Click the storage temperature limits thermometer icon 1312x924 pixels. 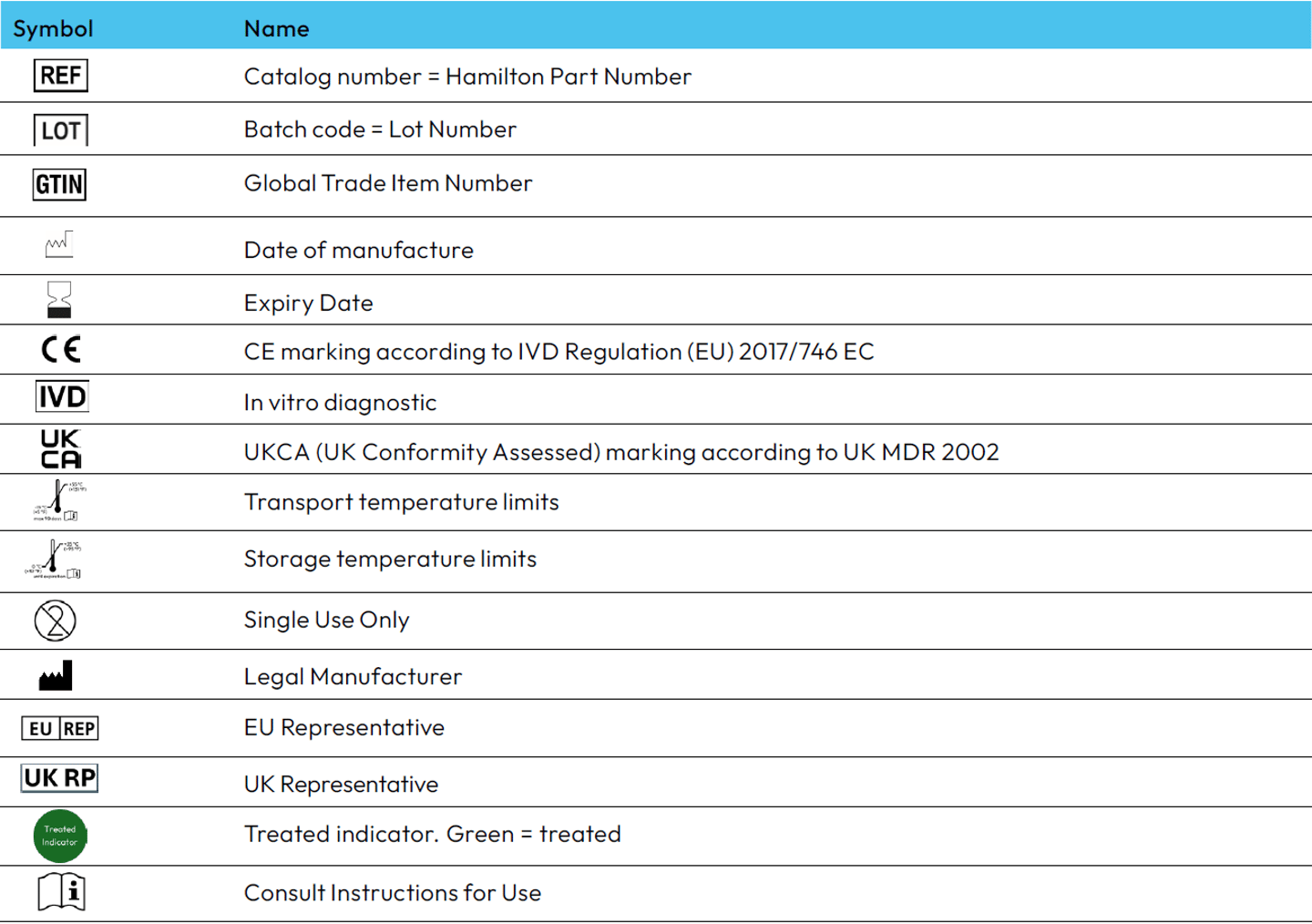[x=54, y=560]
